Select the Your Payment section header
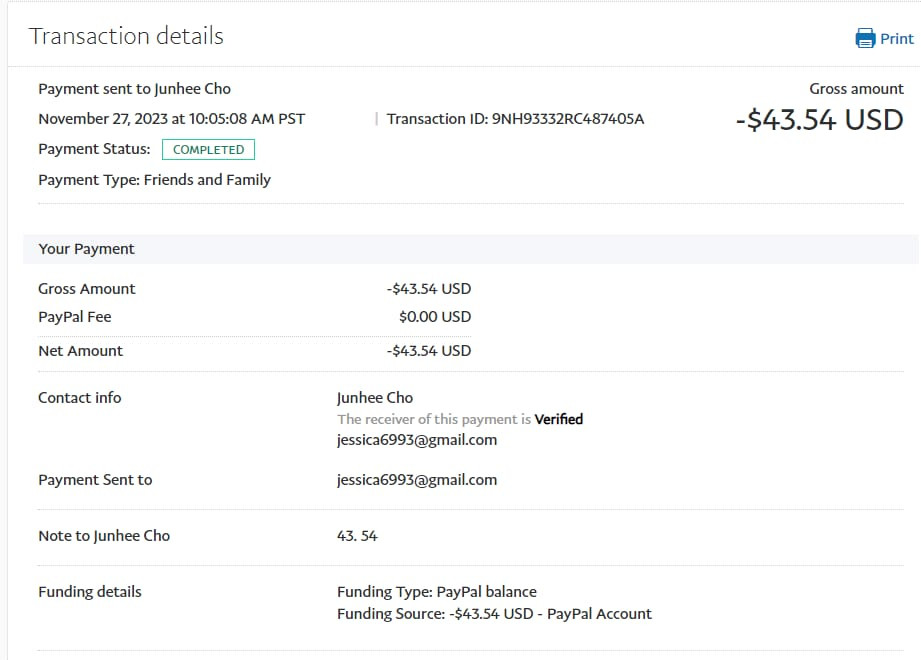 (86, 249)
